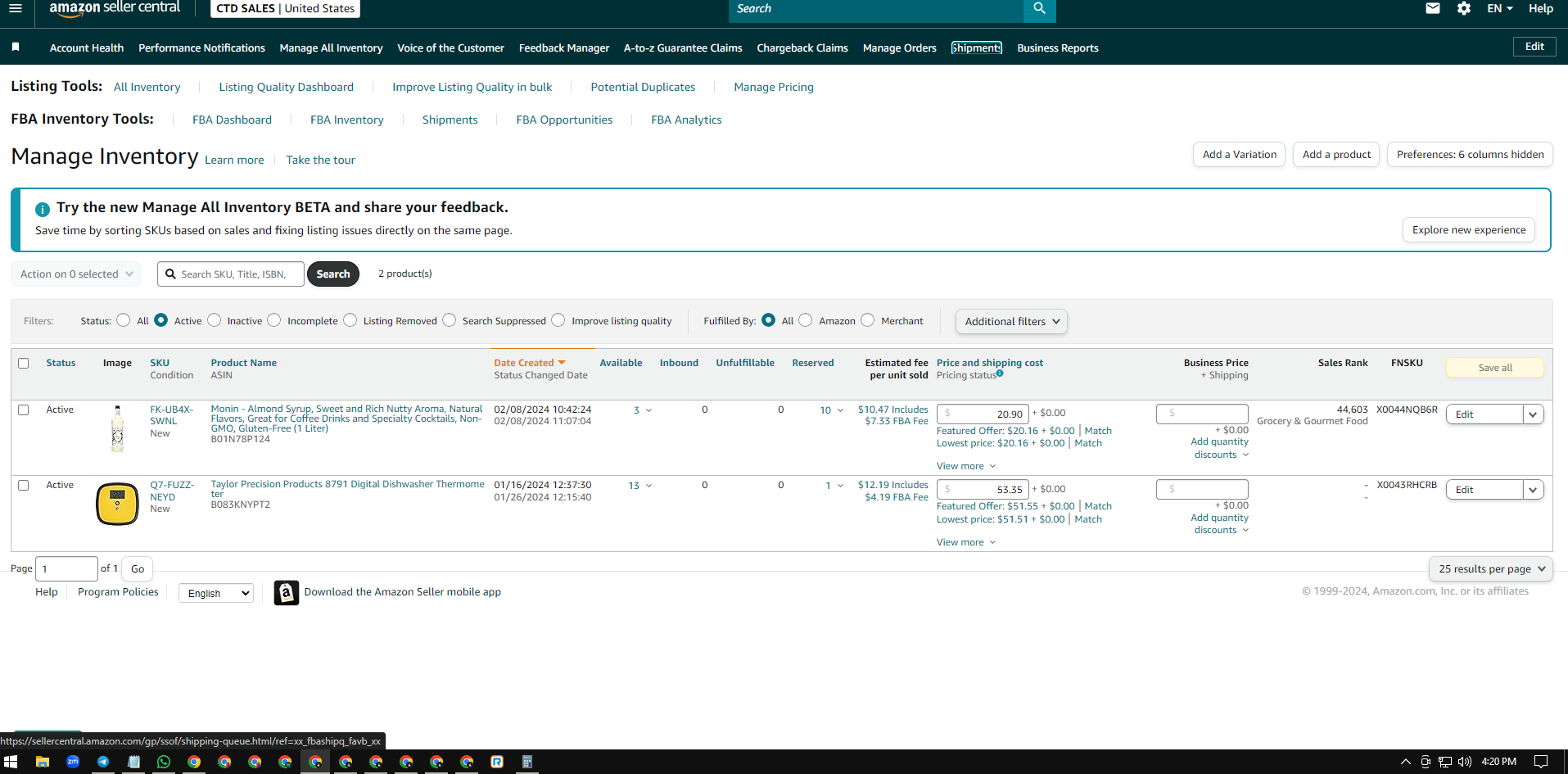Go to Listing Quality Dashboard
Viewport: 1568px width, 774px height.
coord(286,87)
